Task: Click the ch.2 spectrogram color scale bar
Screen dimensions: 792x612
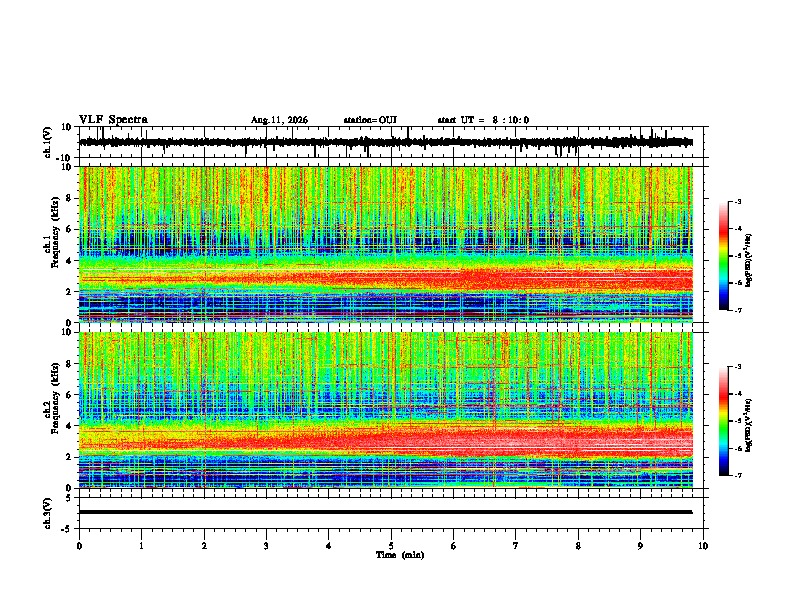Action: [723, 421]
